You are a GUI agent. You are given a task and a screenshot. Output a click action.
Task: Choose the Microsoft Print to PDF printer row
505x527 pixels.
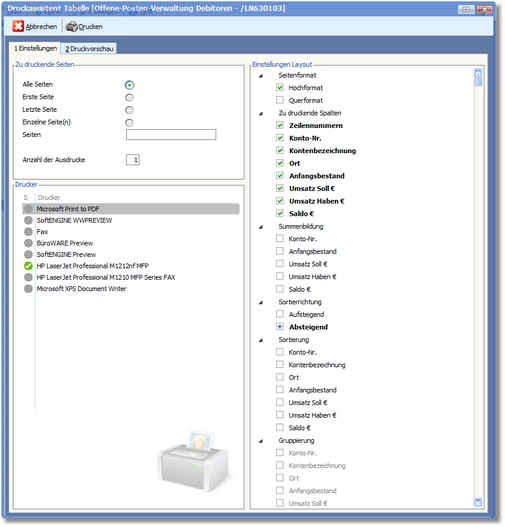(x=131, y=209)
